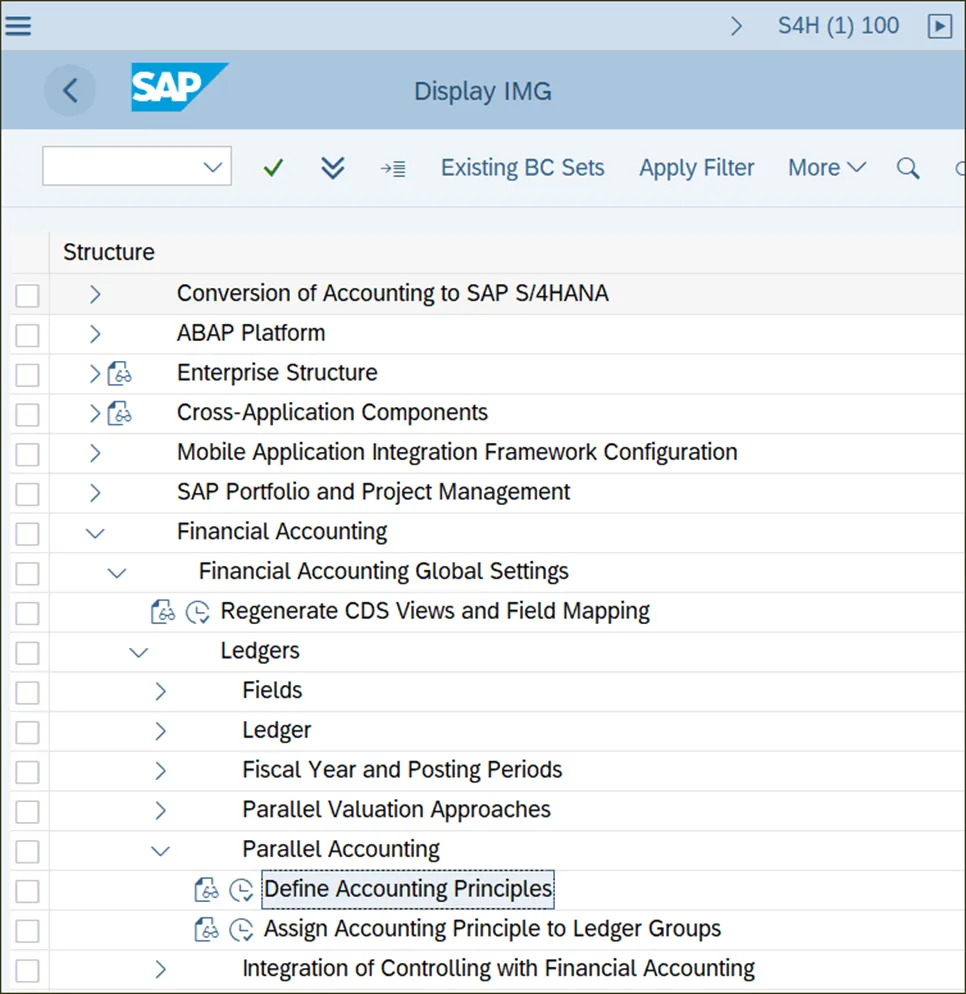Image resolution: width=966 pixels, height=994 pixels.
Task: Click the green checkmark Enter icon
Action: 272,168
